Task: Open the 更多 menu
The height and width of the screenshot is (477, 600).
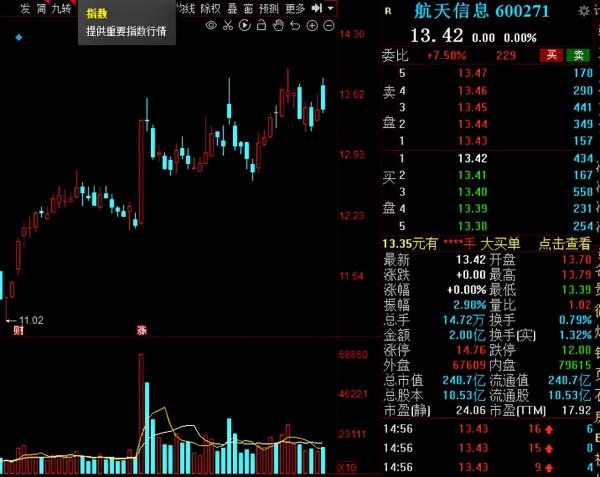Action: coord(295,8)
